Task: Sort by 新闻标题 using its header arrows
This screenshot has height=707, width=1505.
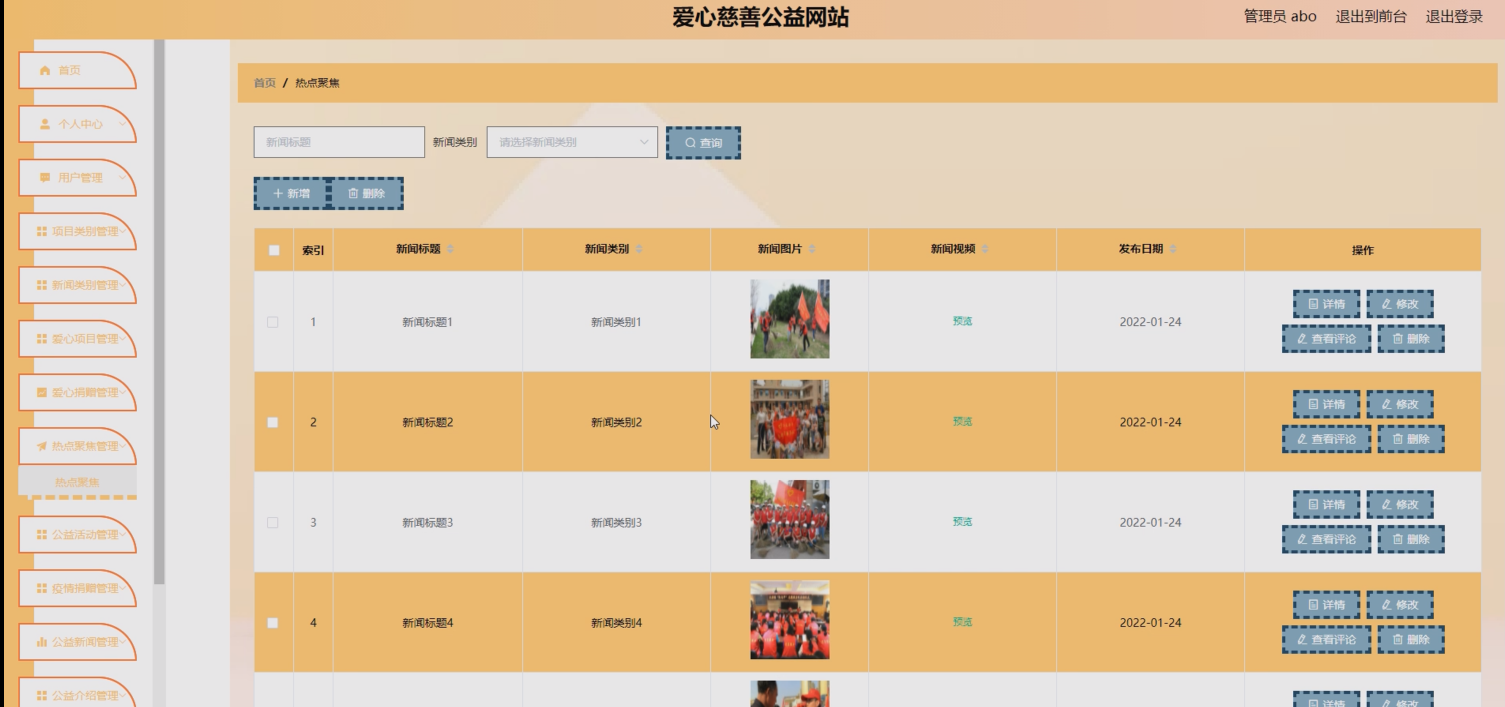Action: tap(450, 249)
